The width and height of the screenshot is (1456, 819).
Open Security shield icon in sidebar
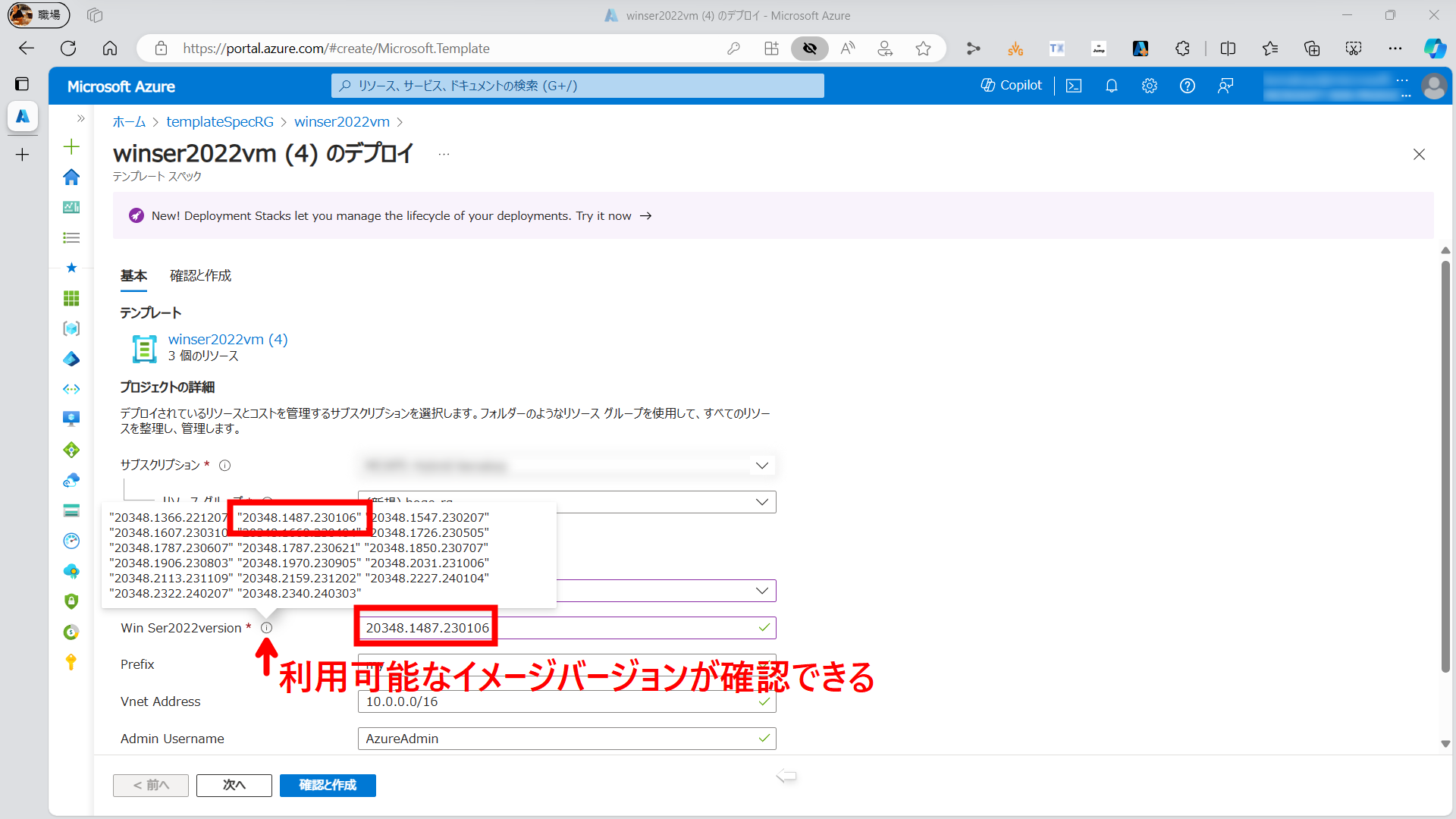coord(71,601)
